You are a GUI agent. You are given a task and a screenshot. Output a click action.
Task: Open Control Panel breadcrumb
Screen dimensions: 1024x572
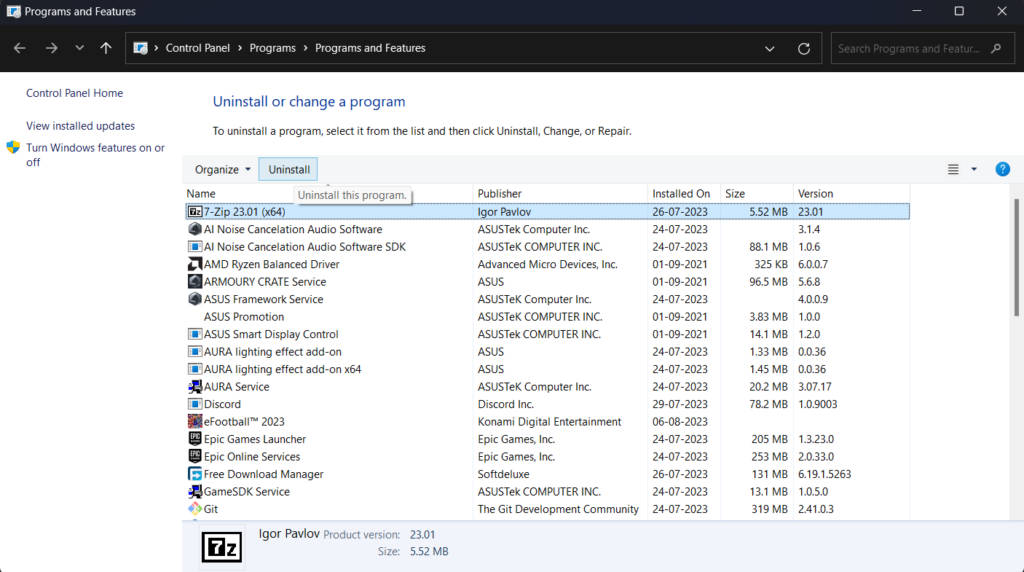point(197,48)
